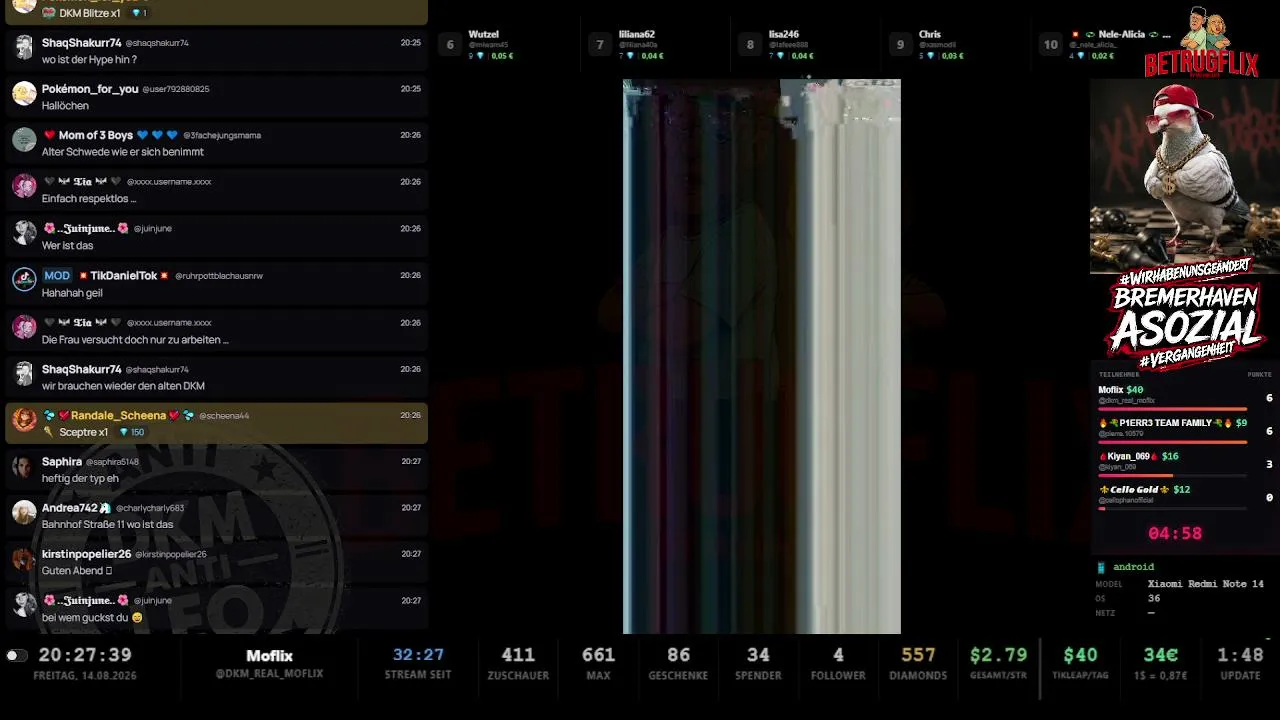Viewport: 1280px width, 720px height.
Task: Select the '86 Geschenke' counter
Action: click(x=678, y=665)
